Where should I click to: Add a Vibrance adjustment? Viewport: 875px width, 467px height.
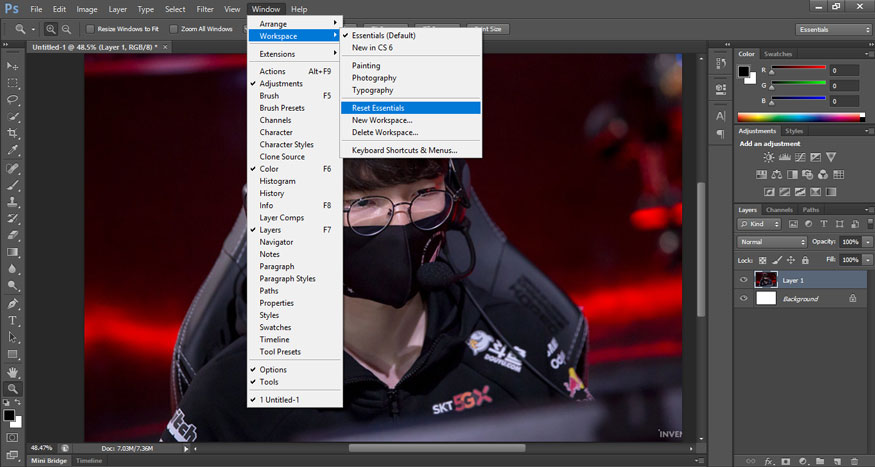click(x=831, y=157)
